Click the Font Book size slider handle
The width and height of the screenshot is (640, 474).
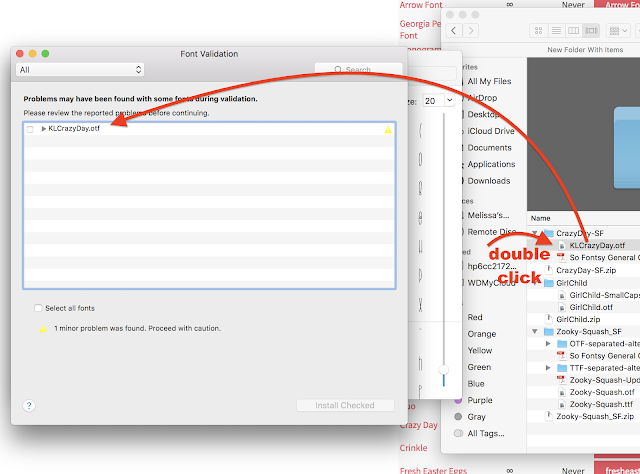point(444,370)
